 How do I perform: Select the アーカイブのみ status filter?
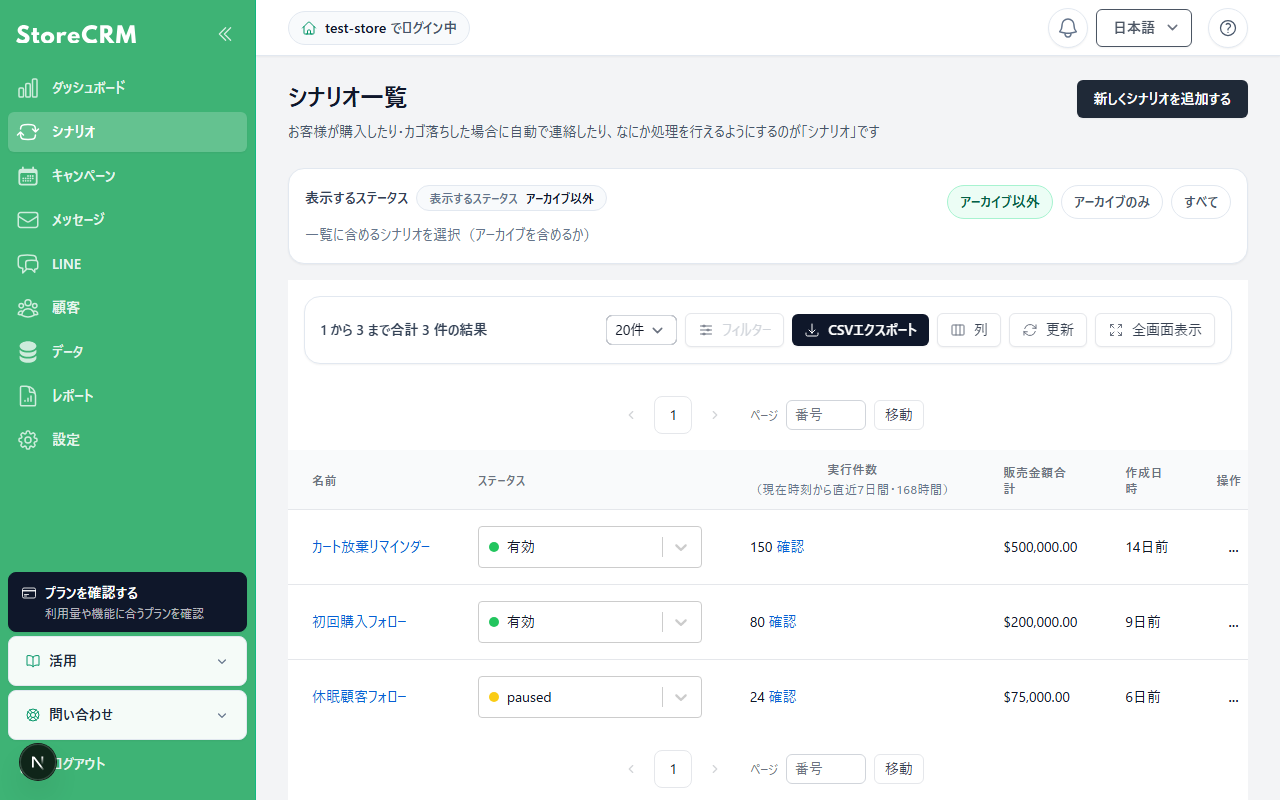1112,202
